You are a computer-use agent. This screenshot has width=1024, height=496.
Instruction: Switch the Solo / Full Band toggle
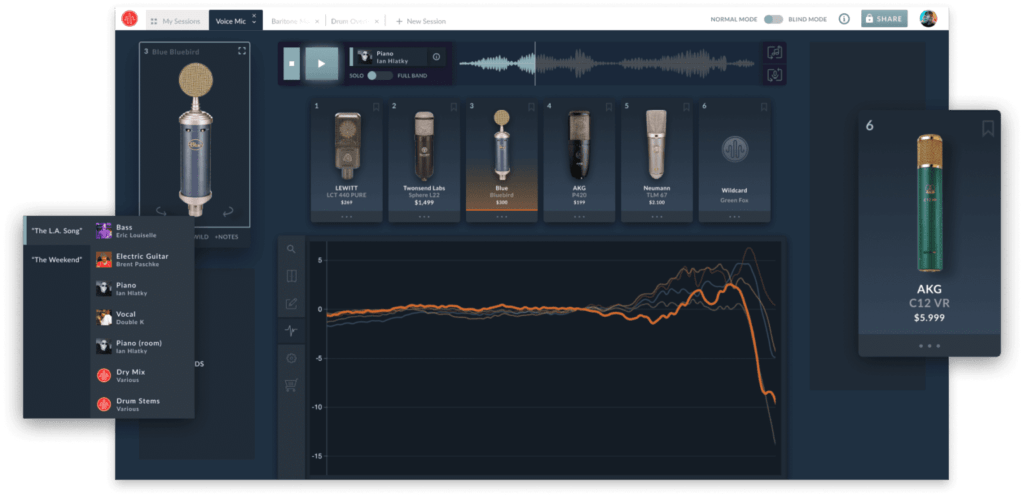tap(379, 76)
